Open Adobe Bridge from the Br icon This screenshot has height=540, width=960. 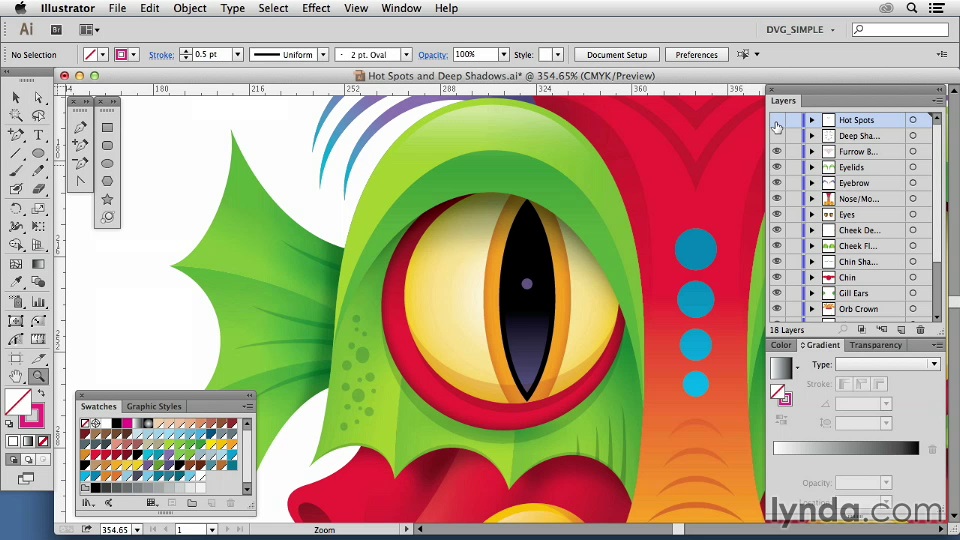[x=56, y=29]
